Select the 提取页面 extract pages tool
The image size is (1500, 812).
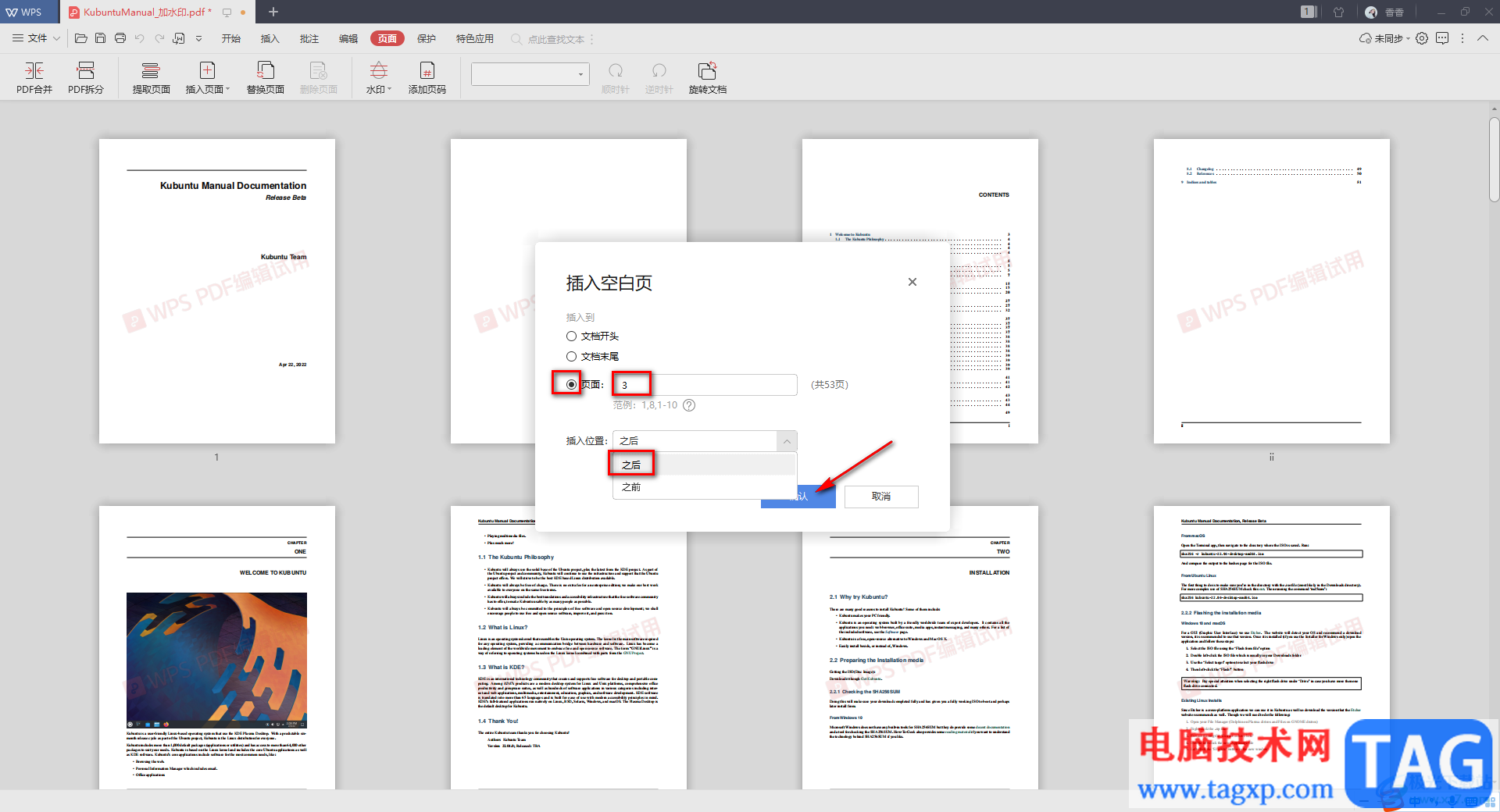click(151, 77)
